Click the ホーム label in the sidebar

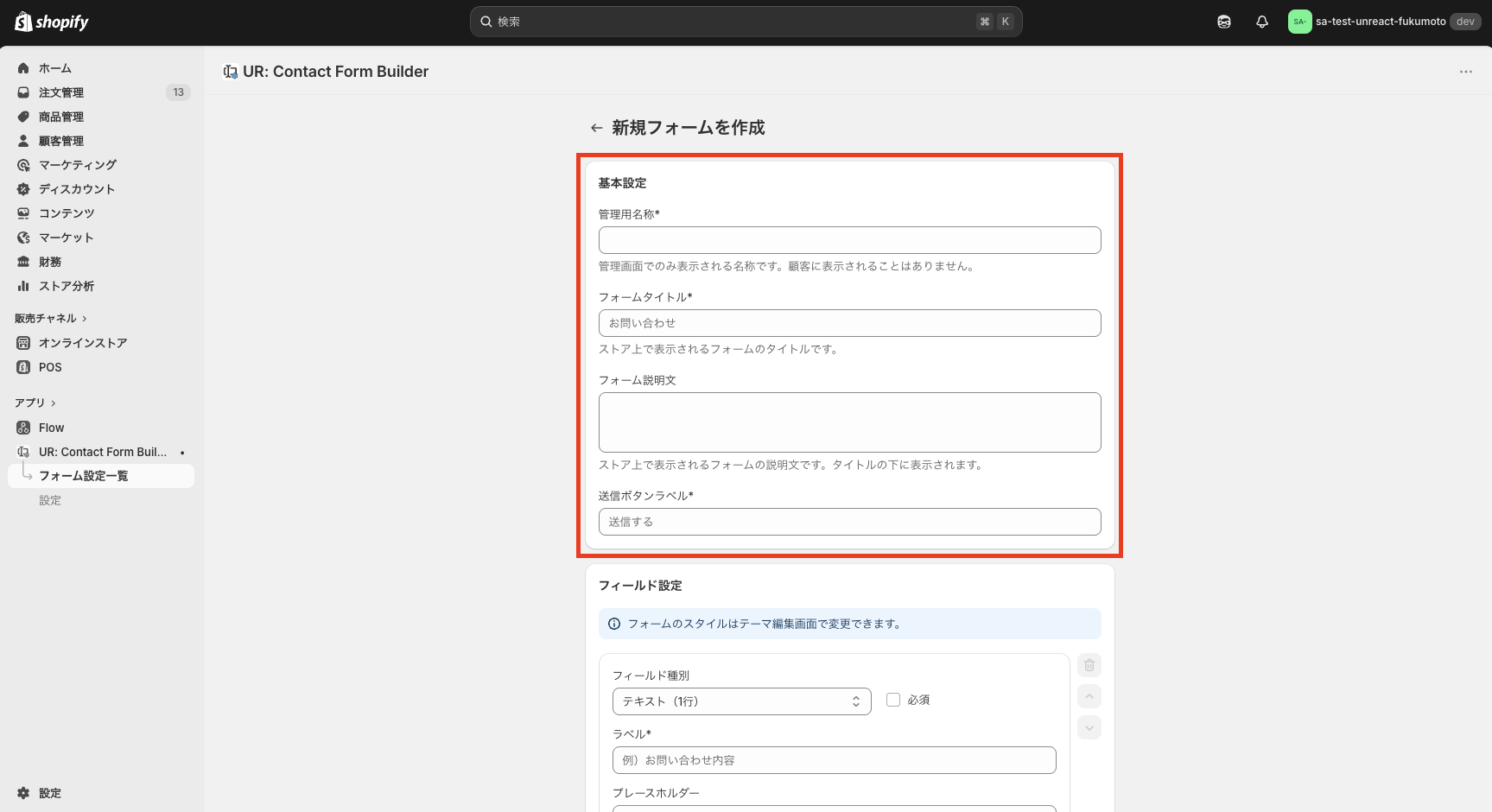tap(55, 68)
